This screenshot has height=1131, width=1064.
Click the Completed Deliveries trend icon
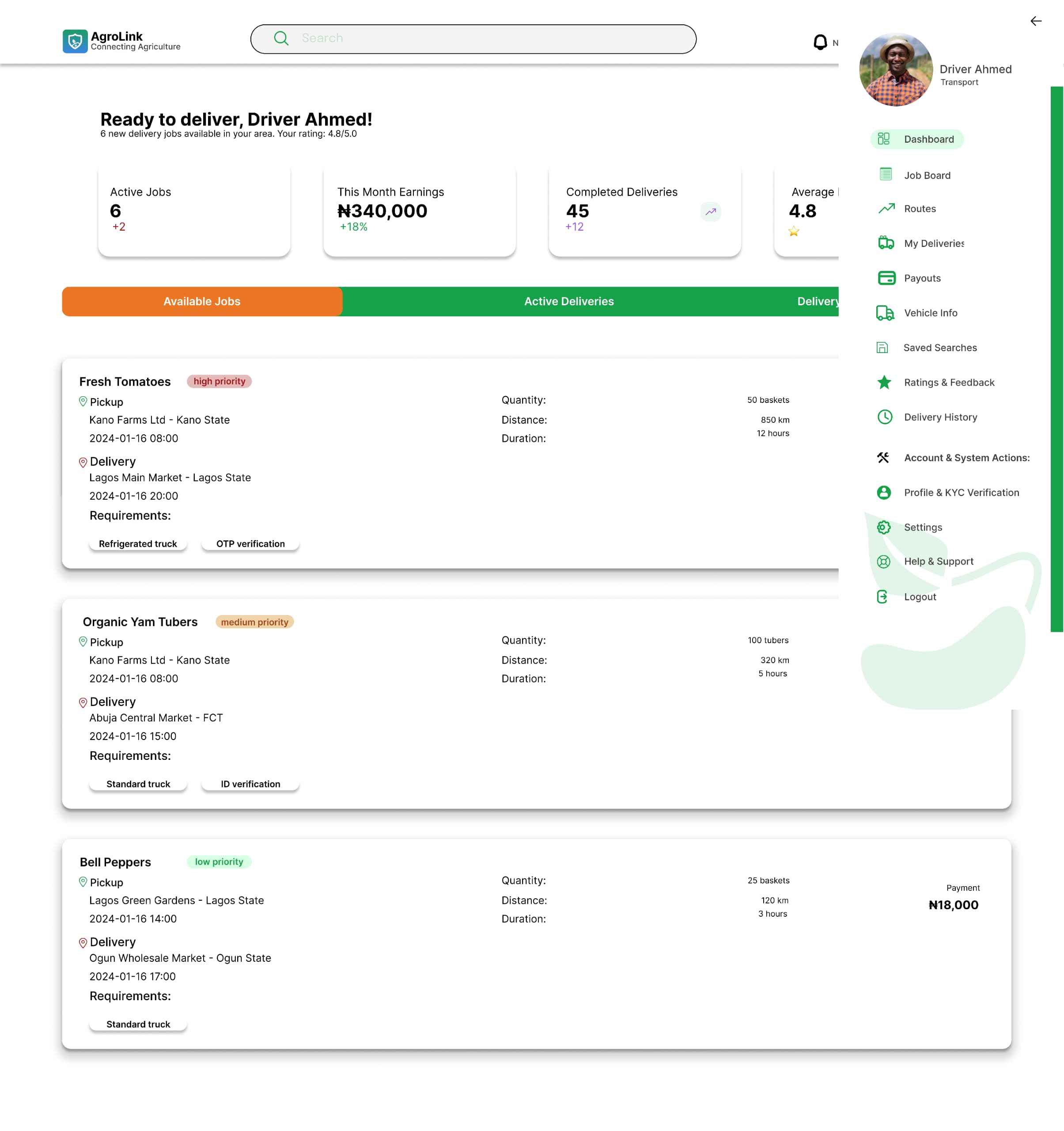pyautogui.click(x=710, y=212)
